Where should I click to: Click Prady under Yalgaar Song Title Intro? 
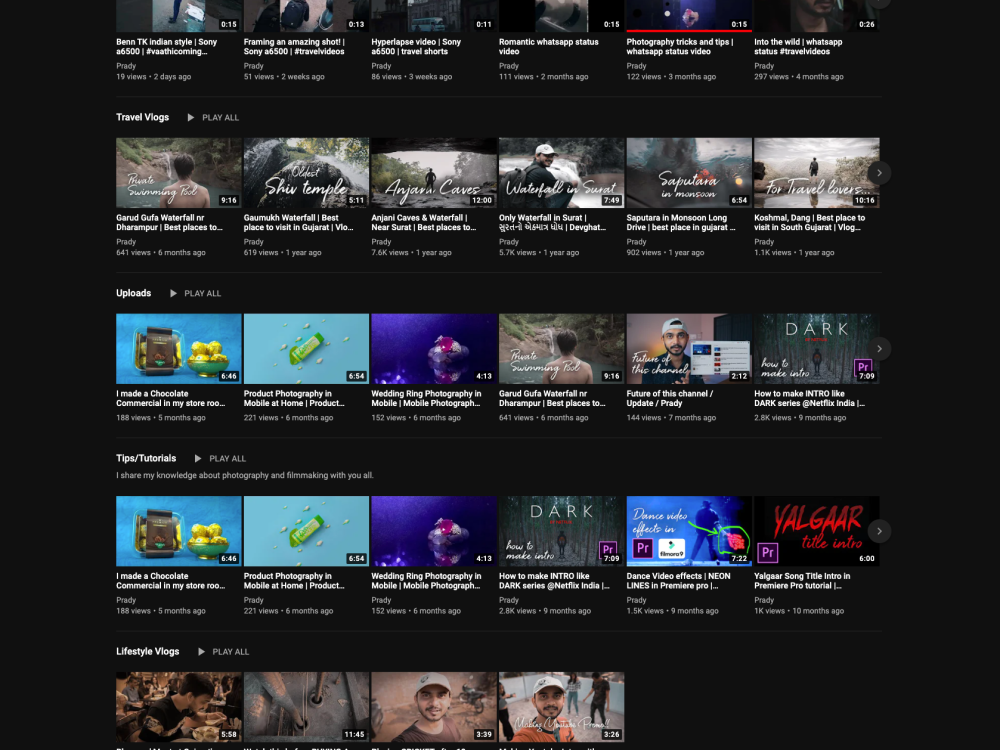(763, 600)
